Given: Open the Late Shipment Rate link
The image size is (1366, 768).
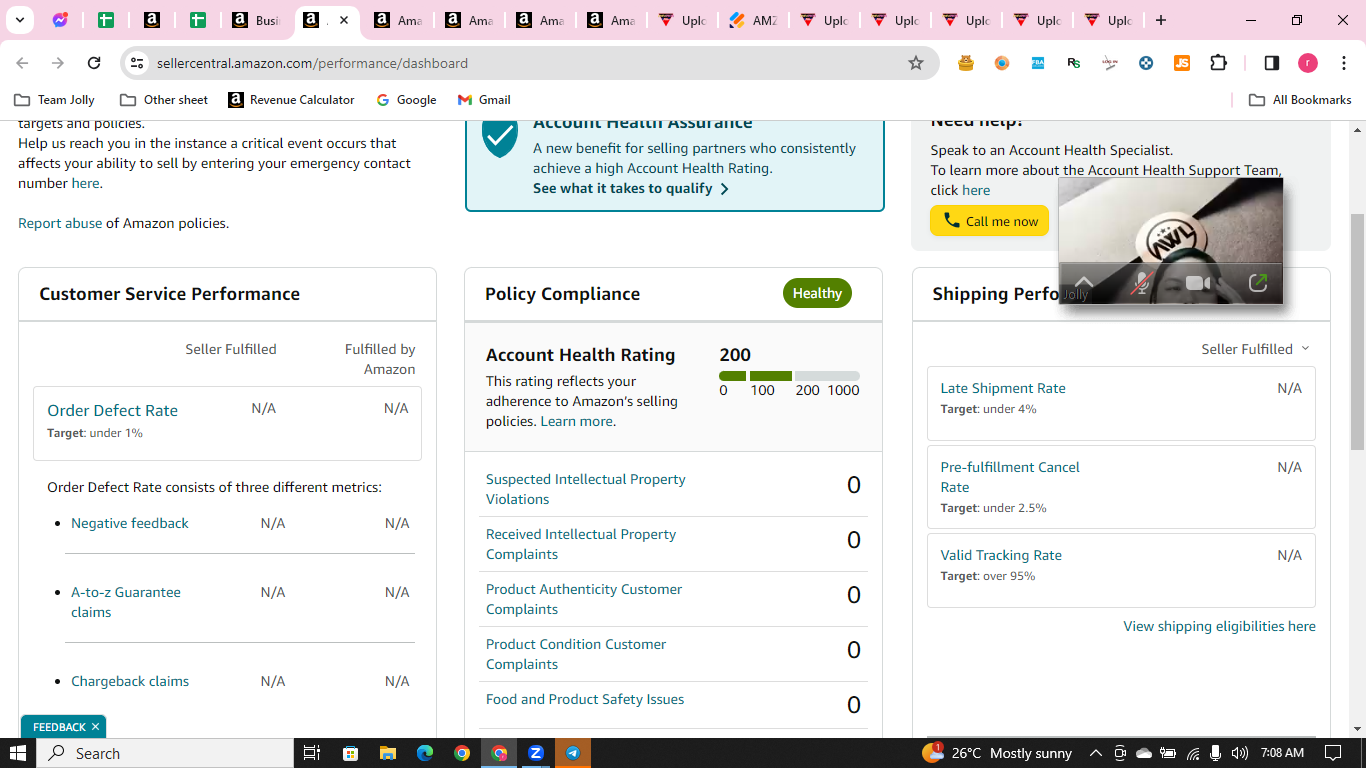Looking at the screenshot, I should coord(1003,388).
